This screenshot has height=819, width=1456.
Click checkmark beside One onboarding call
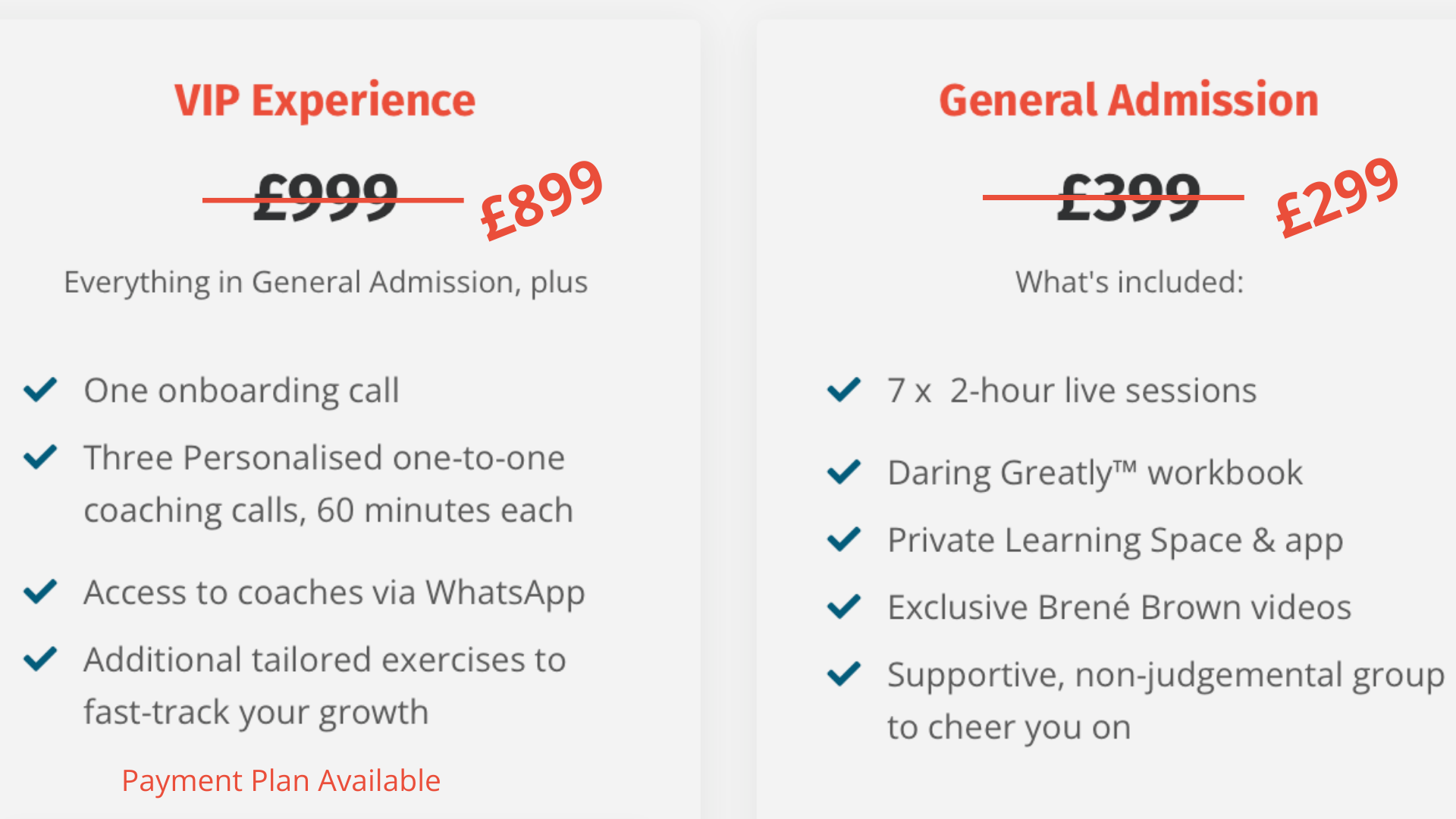coord(40,390)
